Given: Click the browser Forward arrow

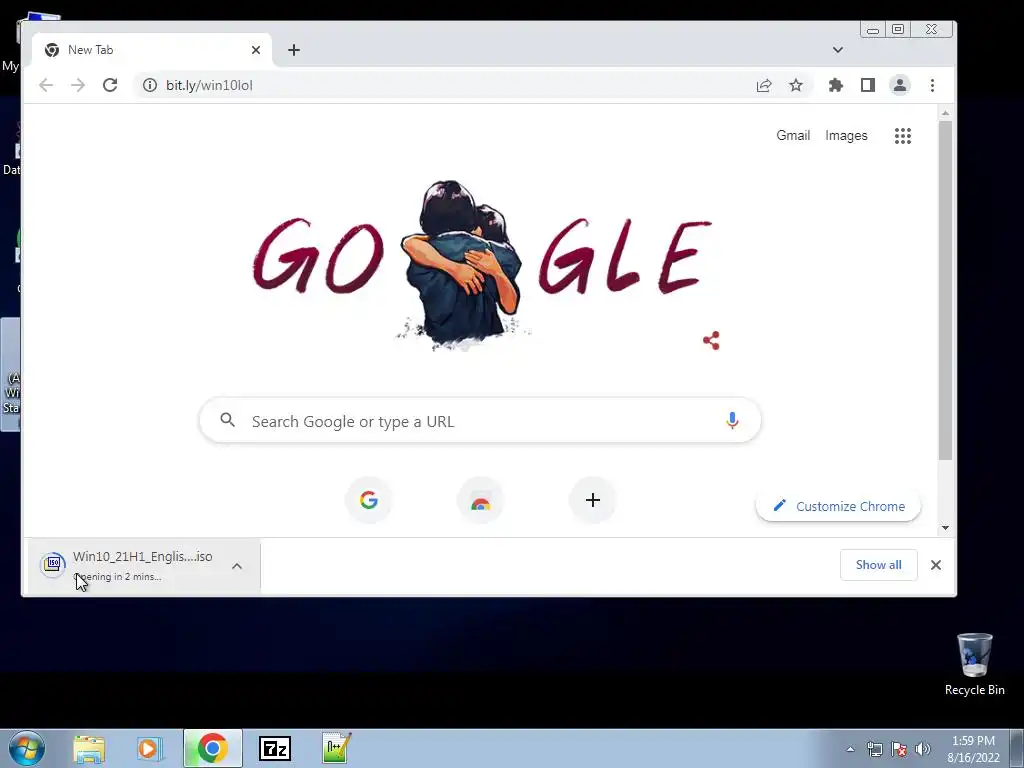Looking at the screenshot, I should pyautogui.click(x=78, y=85).
